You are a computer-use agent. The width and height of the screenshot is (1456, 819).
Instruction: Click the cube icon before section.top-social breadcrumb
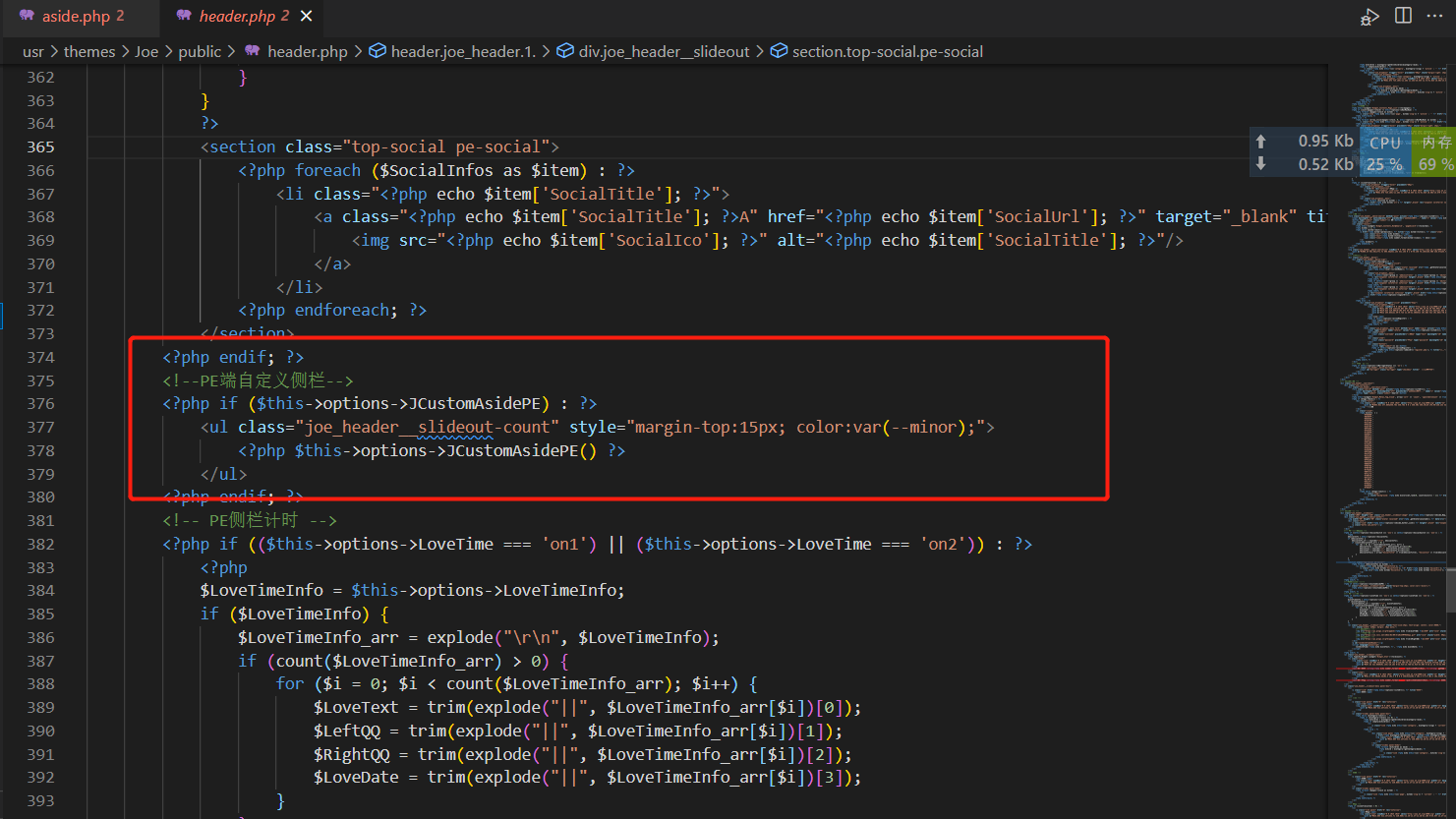pyautogui.click(x=778, y=51)
